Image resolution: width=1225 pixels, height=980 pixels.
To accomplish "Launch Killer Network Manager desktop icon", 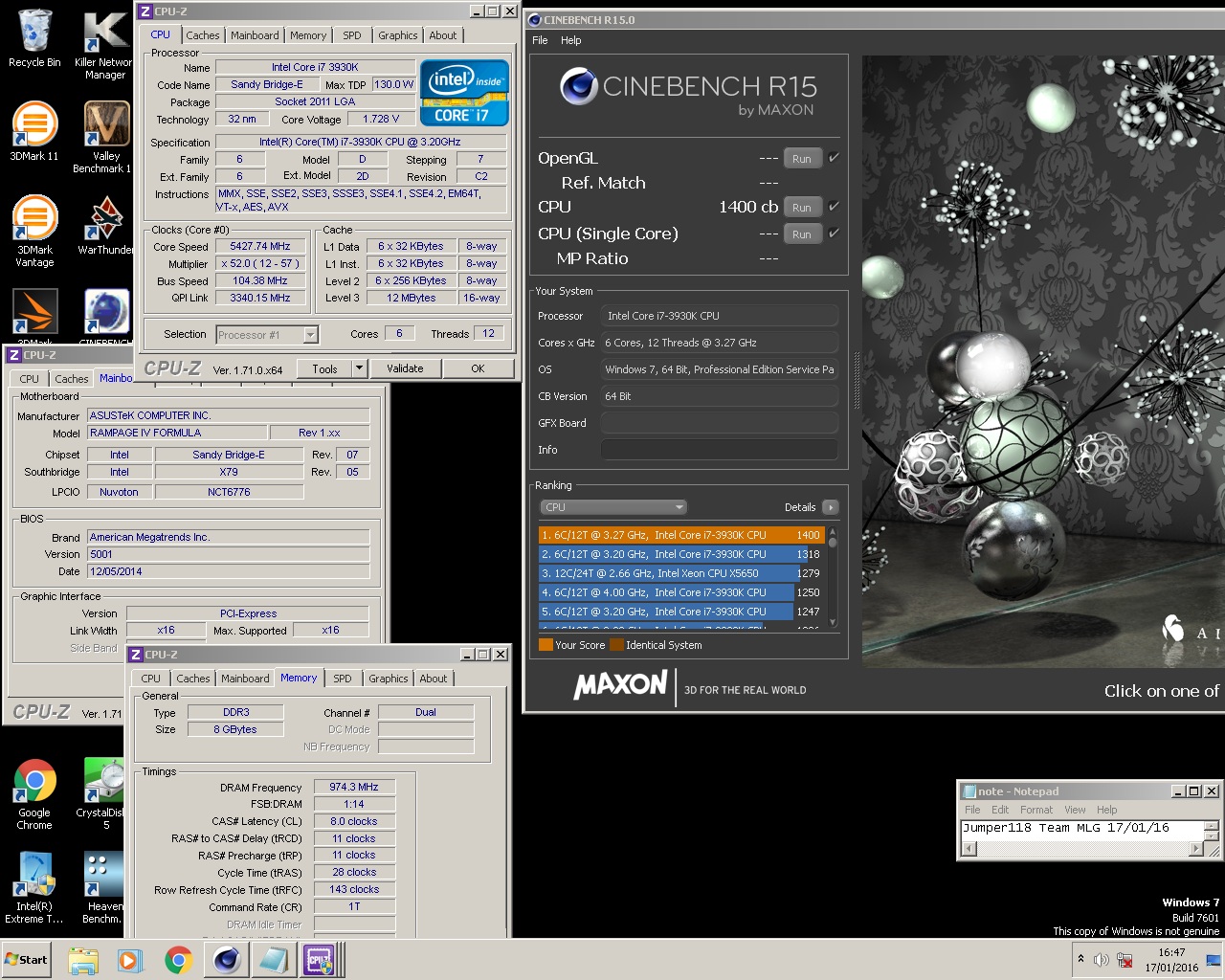I will tap(104, 43).
